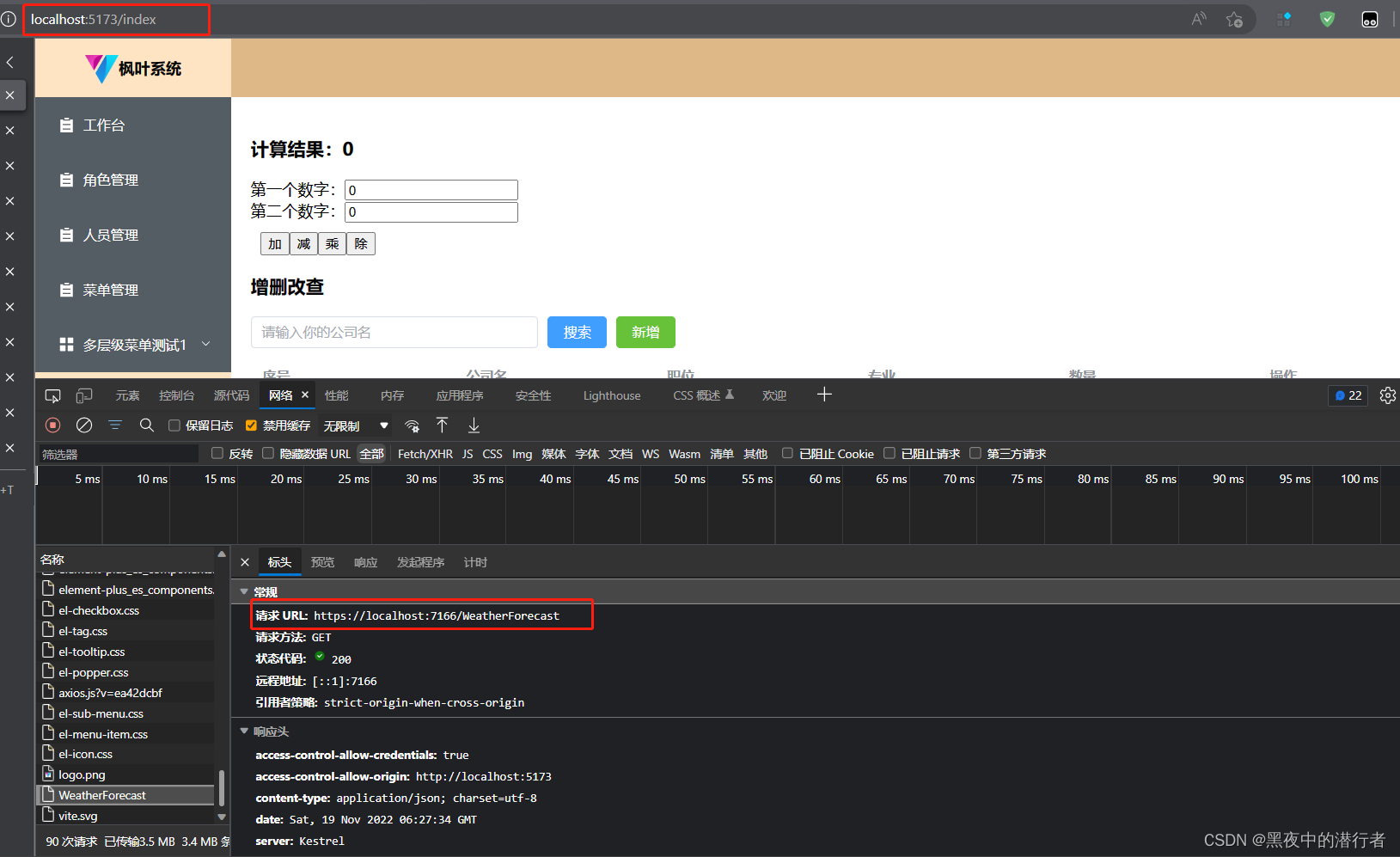
Task: Click the 枫叶系统 logo
Action: 133,68
